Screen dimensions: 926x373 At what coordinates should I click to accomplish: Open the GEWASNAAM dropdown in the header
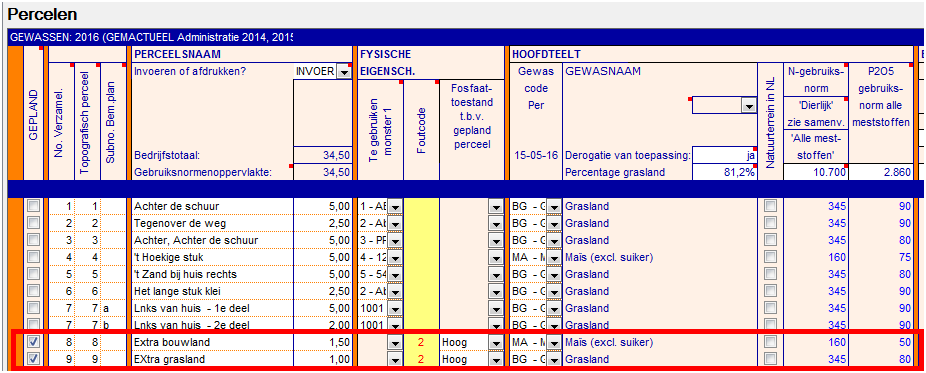(x=749, y=106)
